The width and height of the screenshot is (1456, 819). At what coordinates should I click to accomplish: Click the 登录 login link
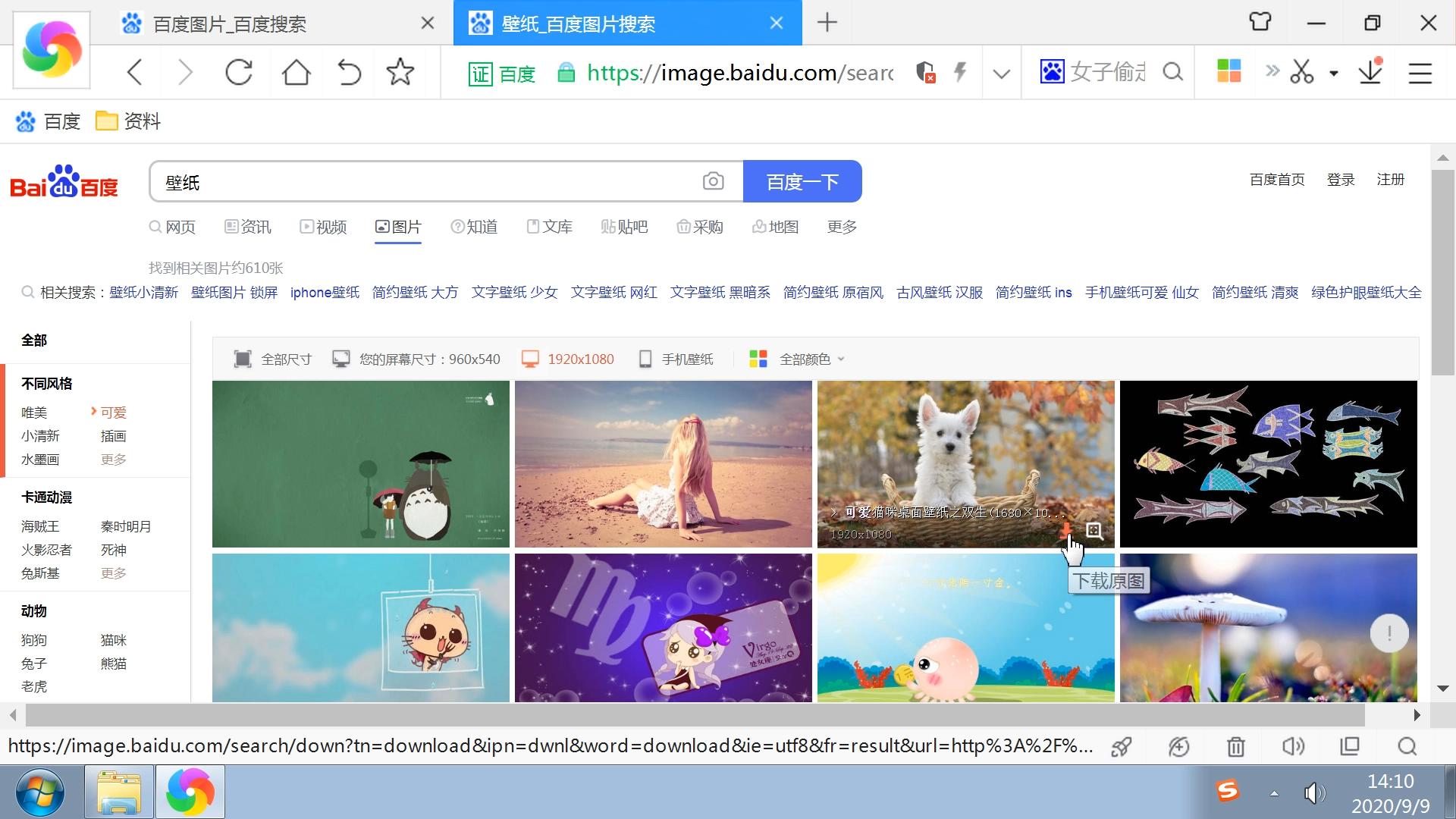[1341, 180]
